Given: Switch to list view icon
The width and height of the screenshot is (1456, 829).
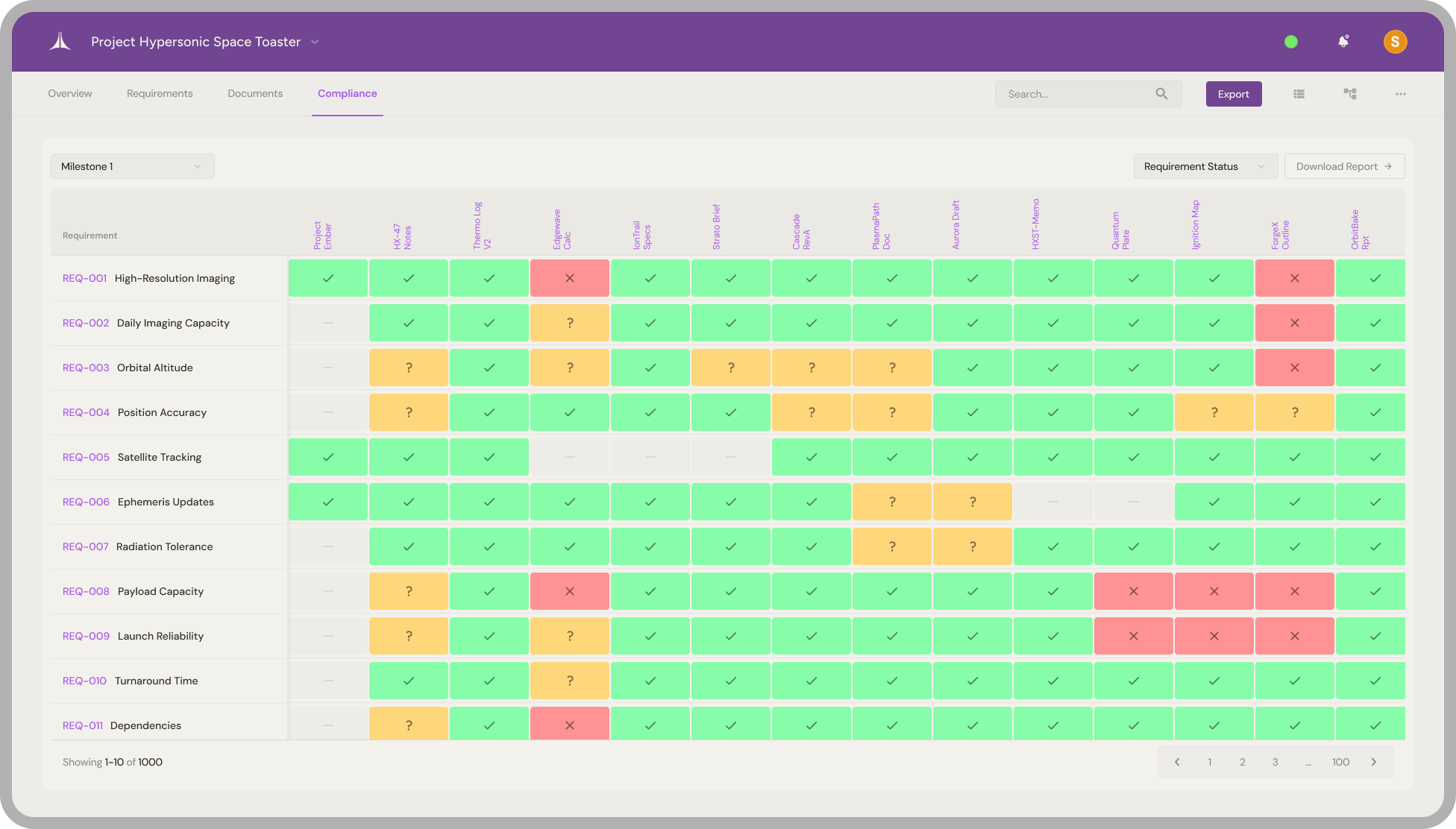Looking at the screenshot, I should (1299, 94).
